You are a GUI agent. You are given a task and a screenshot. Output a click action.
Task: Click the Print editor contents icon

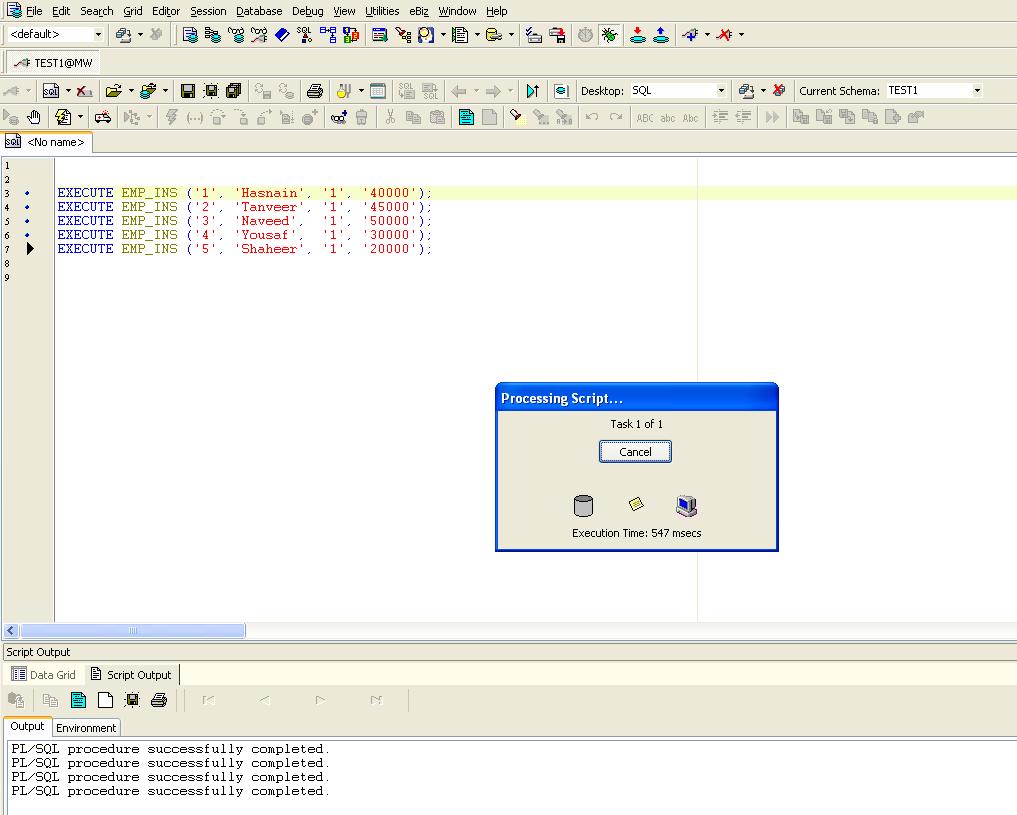(x=315, y=90)
